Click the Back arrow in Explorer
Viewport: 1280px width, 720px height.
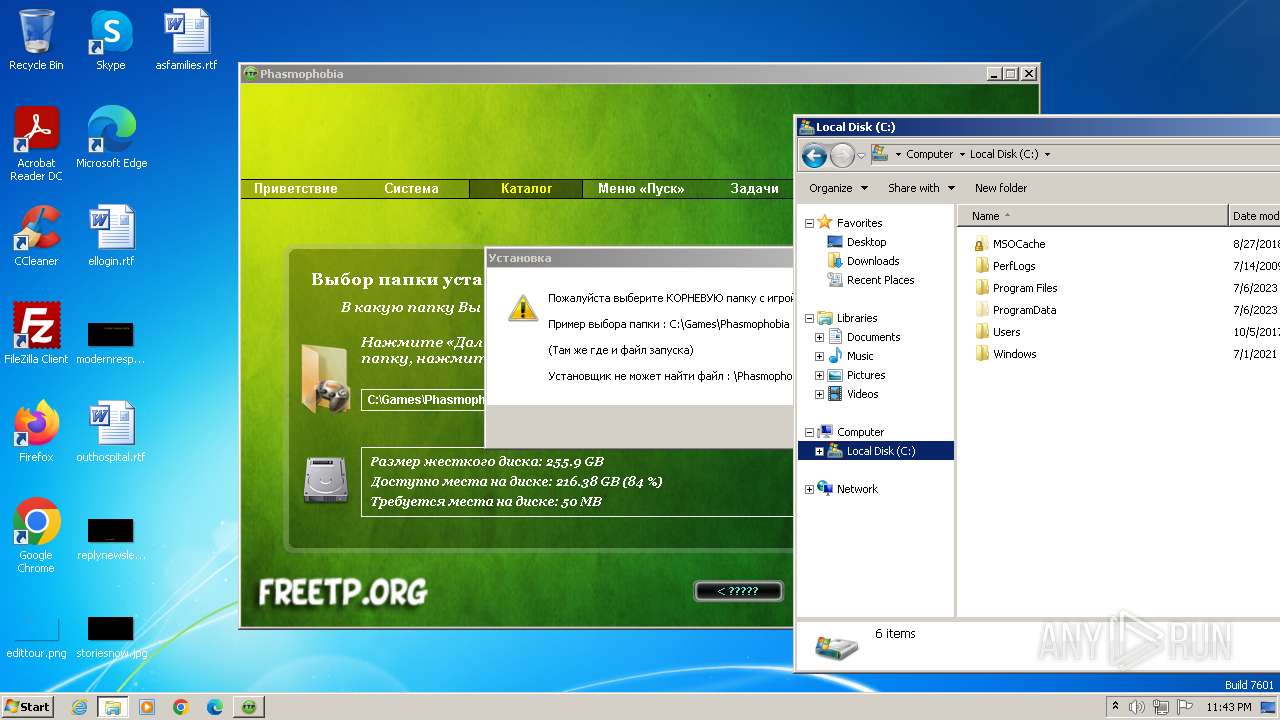coord(814,155)
